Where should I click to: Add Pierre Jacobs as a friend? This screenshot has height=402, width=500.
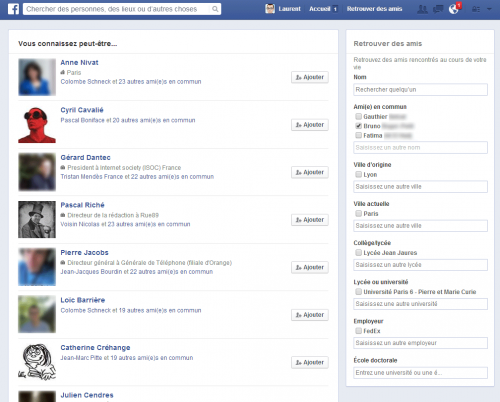310,267
